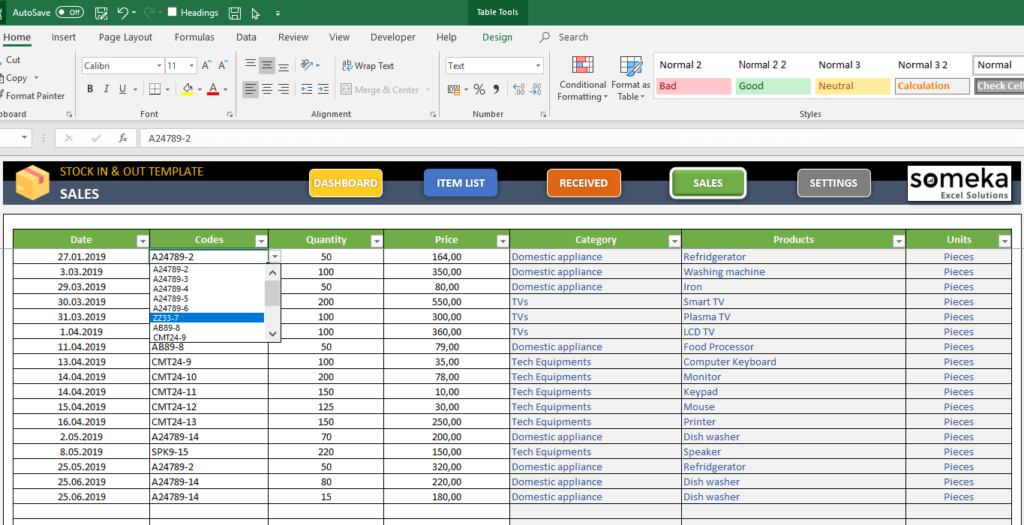Expand the Number format dropdown showing Text
The width and height of the screenshot is (1024, 525).
[x=536, y=66]
